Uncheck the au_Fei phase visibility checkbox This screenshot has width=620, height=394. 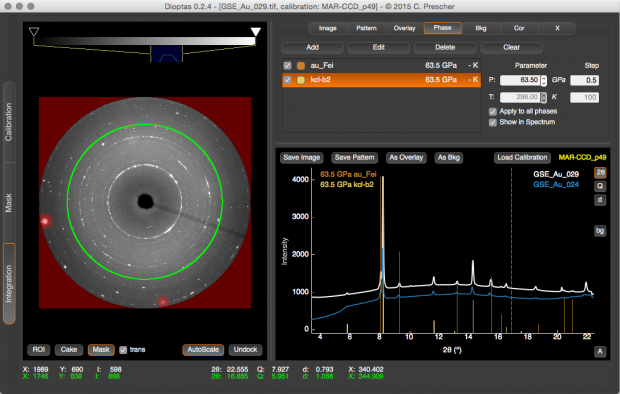pos(287,66)
